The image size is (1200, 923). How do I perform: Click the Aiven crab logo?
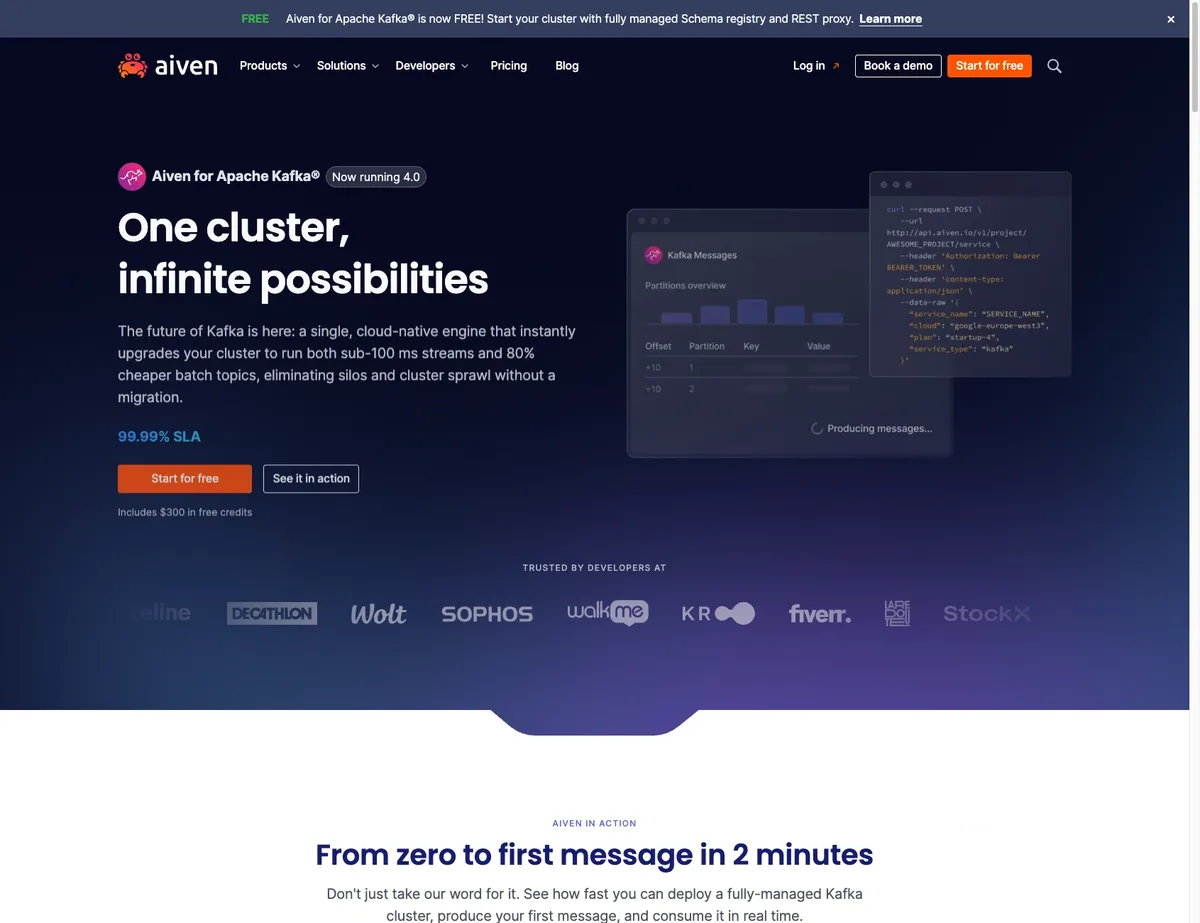pos(167,66)
